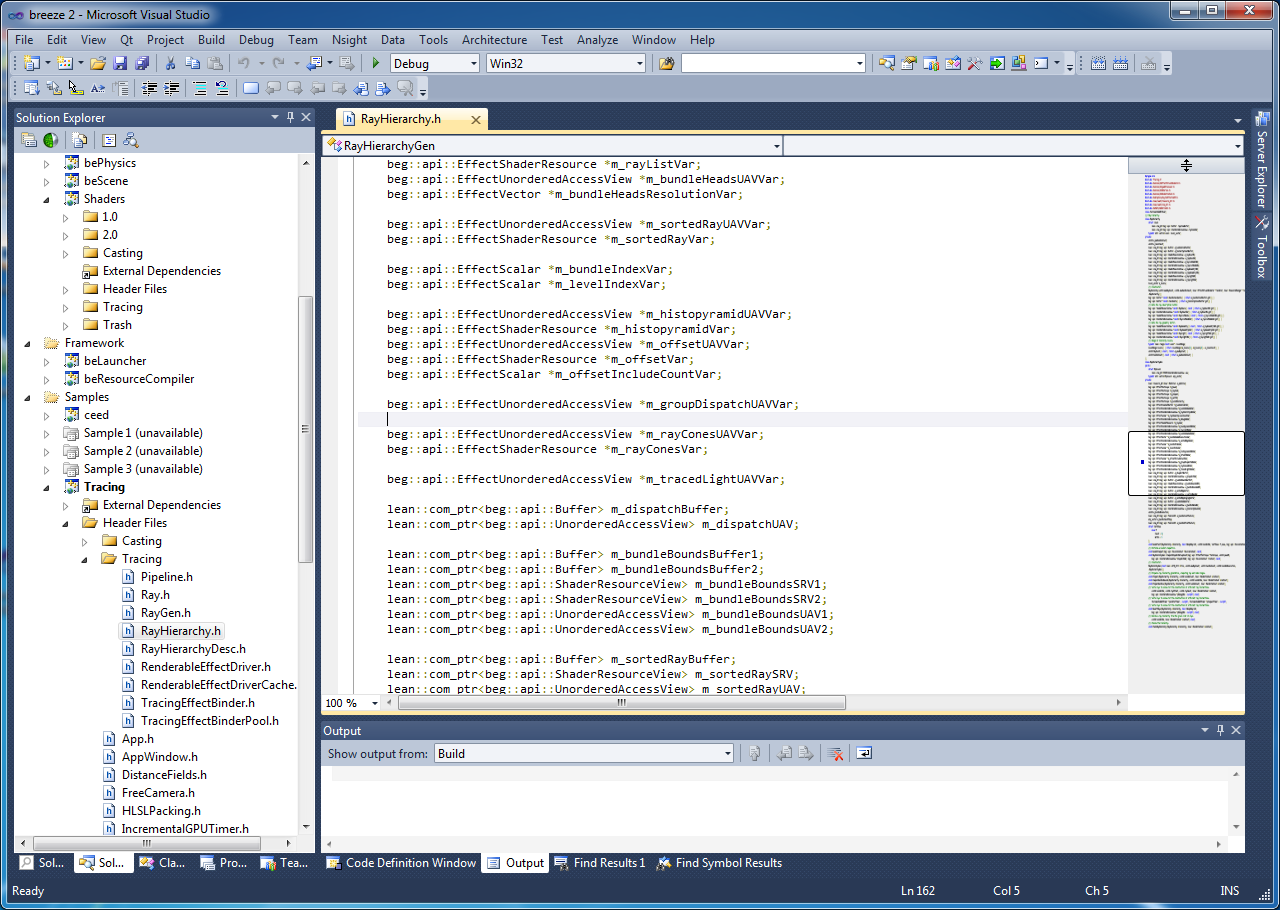Click the Open File folder icon

tap(98, 63)
